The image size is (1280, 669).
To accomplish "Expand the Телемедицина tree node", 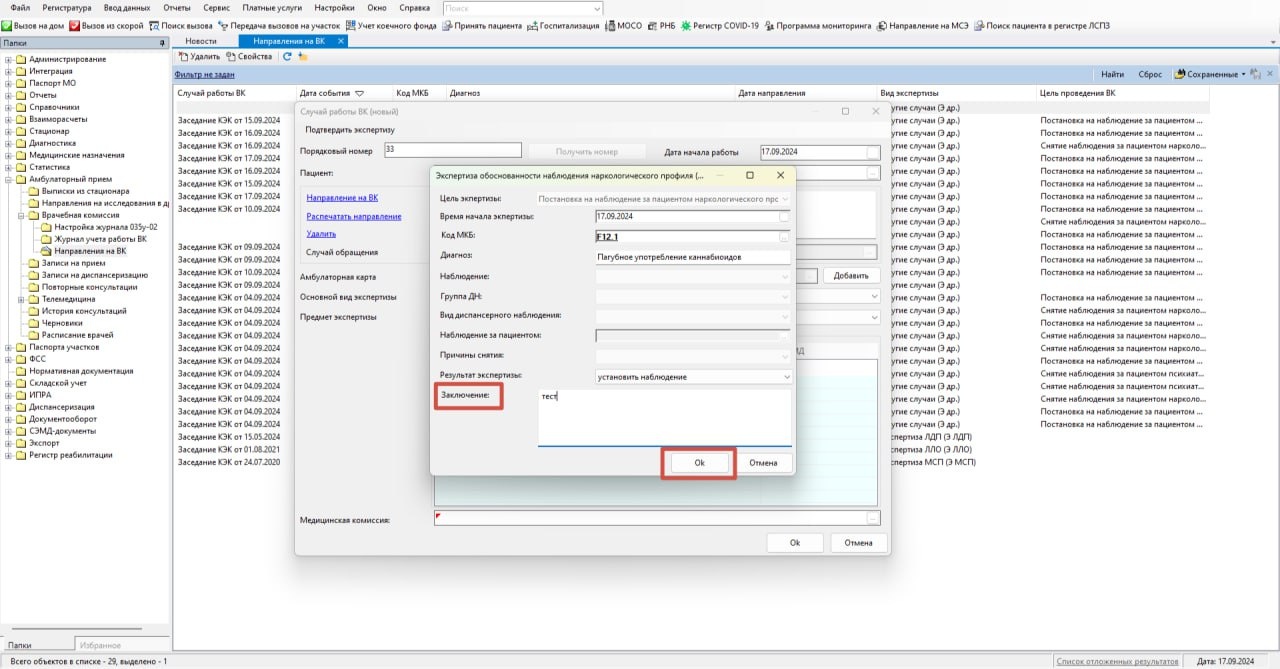I will tap(21, 299).
